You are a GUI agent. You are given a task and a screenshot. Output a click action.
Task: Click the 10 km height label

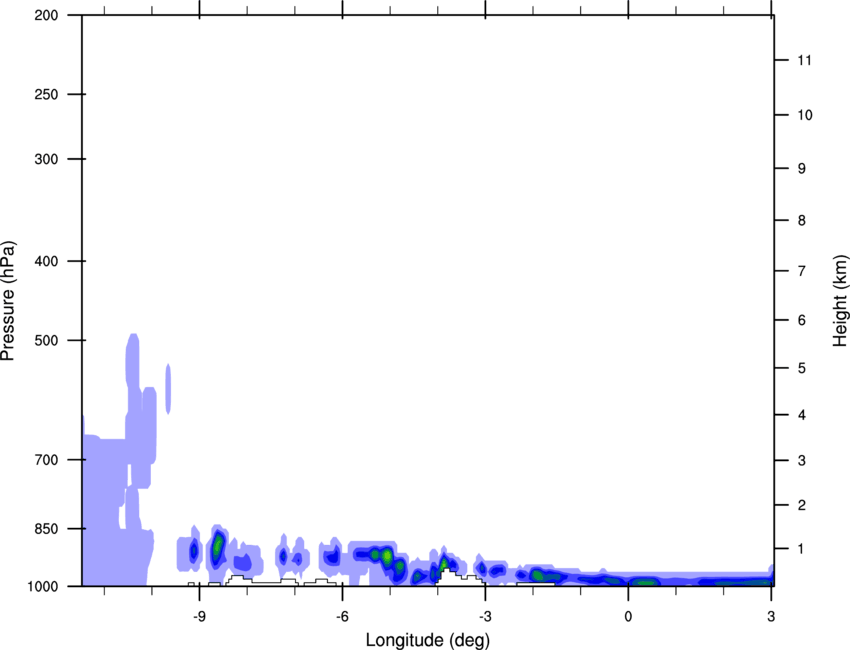click(805, 115)
